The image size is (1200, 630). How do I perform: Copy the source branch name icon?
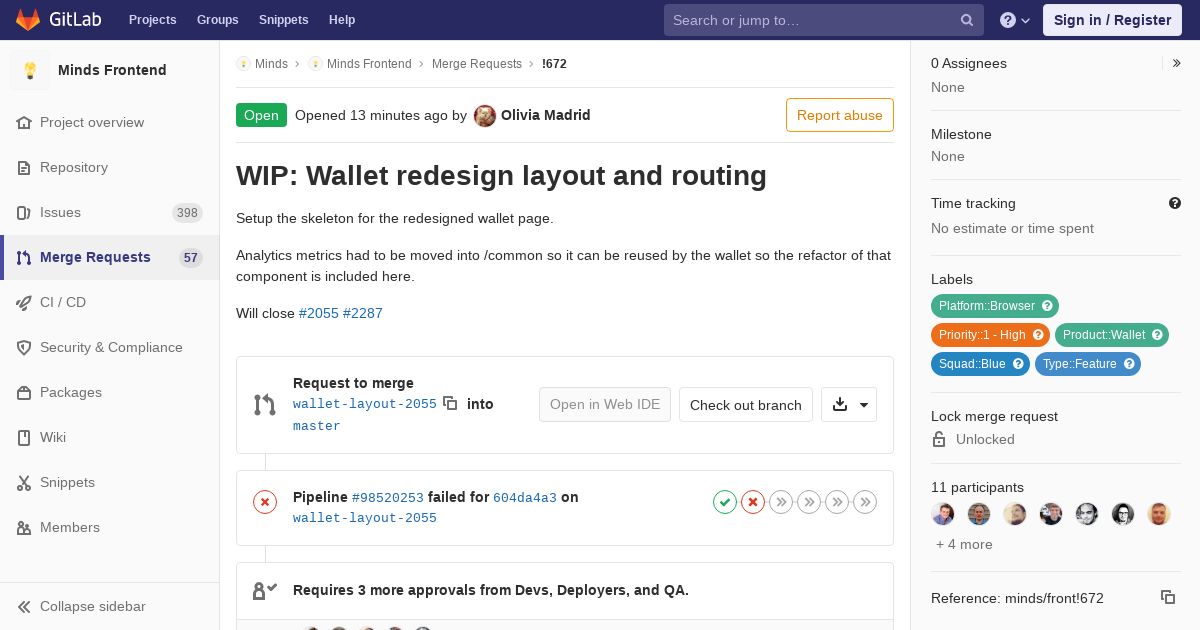tap(450, 403)
